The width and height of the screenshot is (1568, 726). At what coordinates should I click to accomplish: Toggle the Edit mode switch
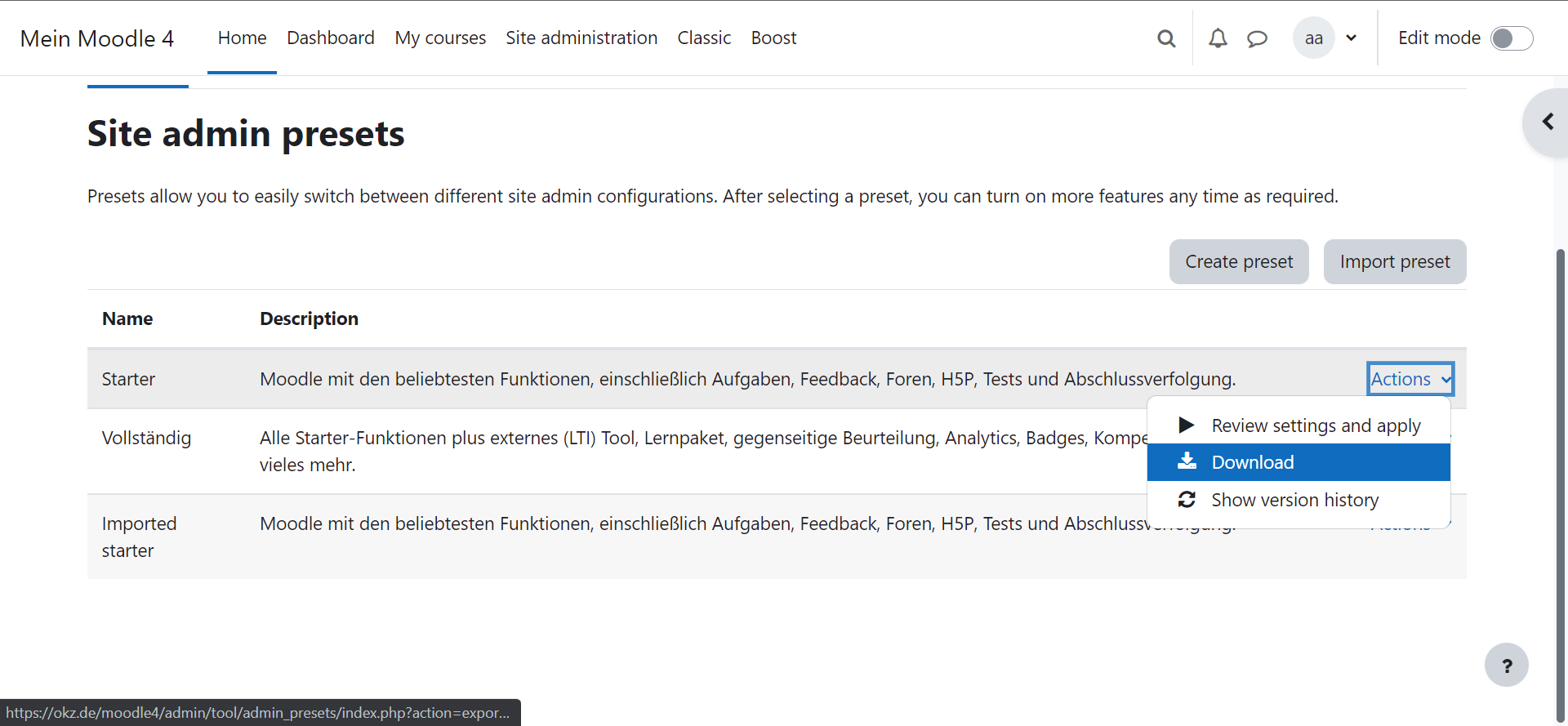1512,38
